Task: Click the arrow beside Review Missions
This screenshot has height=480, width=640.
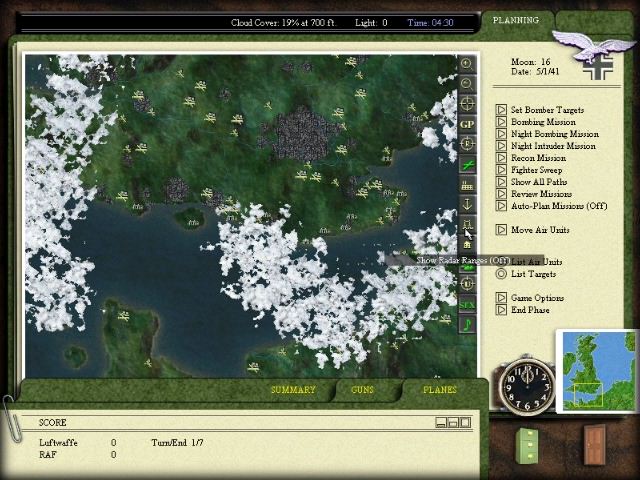Action: [501, 194]
